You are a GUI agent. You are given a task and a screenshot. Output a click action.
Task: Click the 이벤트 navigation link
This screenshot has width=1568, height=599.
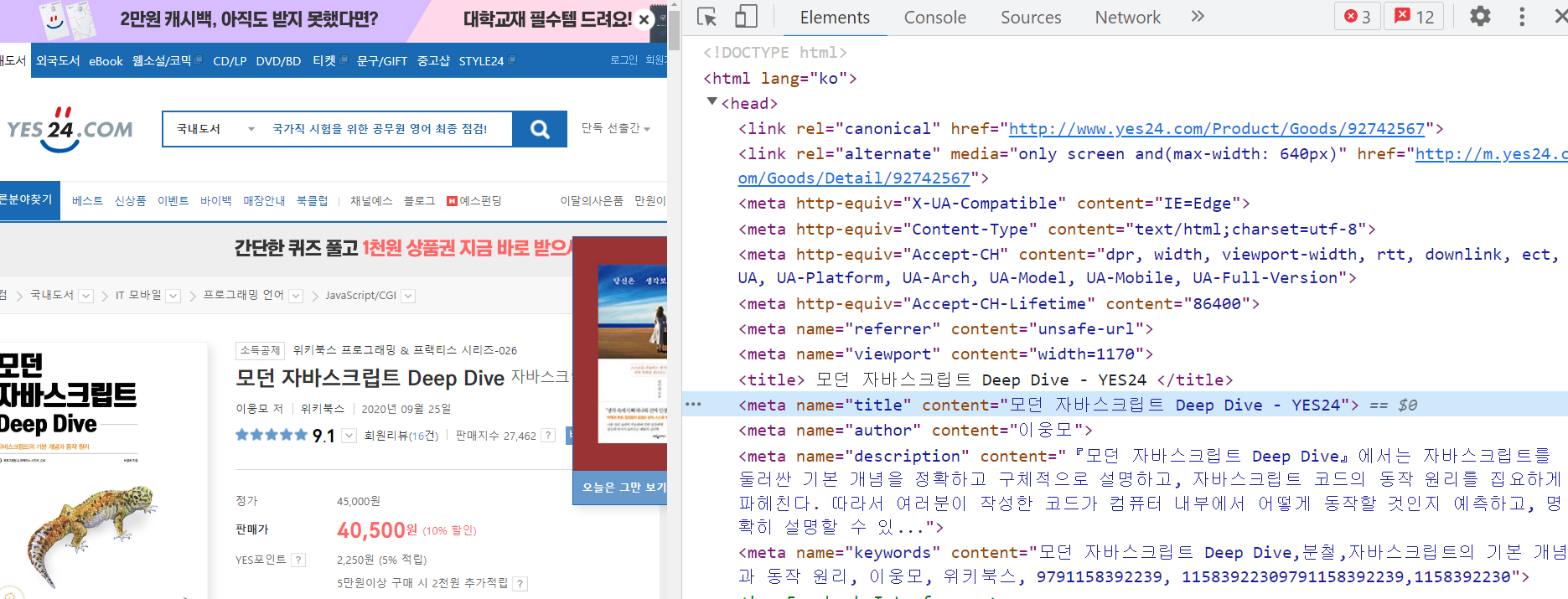click(173, 201)
